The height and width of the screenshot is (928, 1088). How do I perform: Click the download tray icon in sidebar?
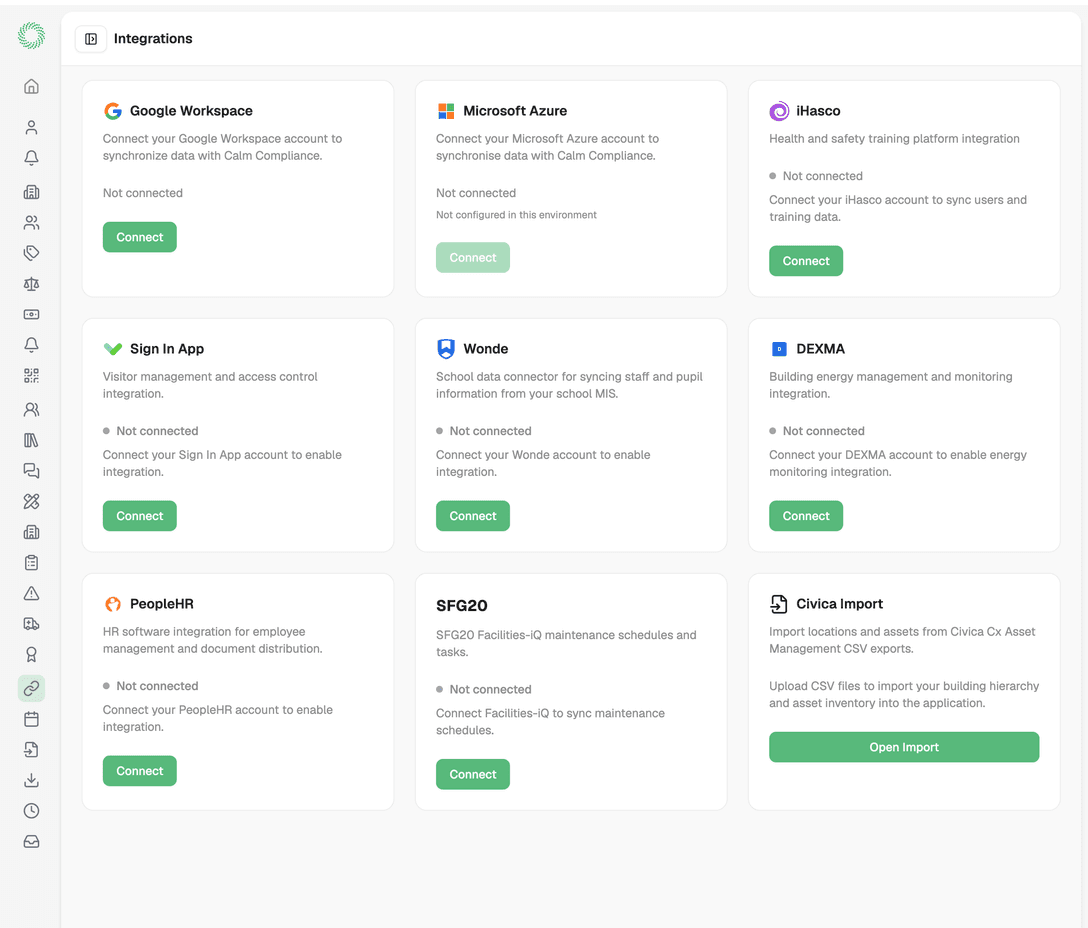point(31,780)
